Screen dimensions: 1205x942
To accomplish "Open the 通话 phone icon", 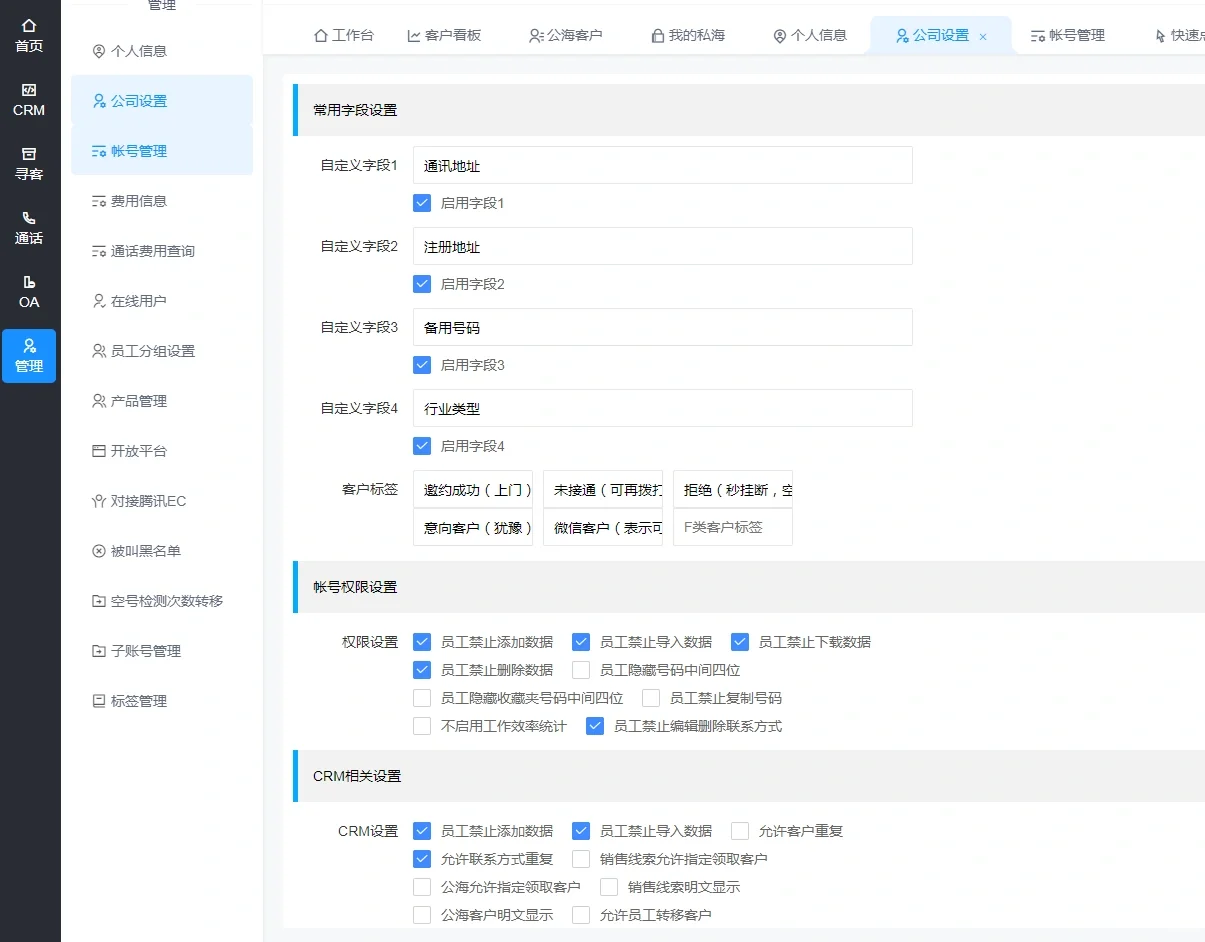I will [29, 218].
